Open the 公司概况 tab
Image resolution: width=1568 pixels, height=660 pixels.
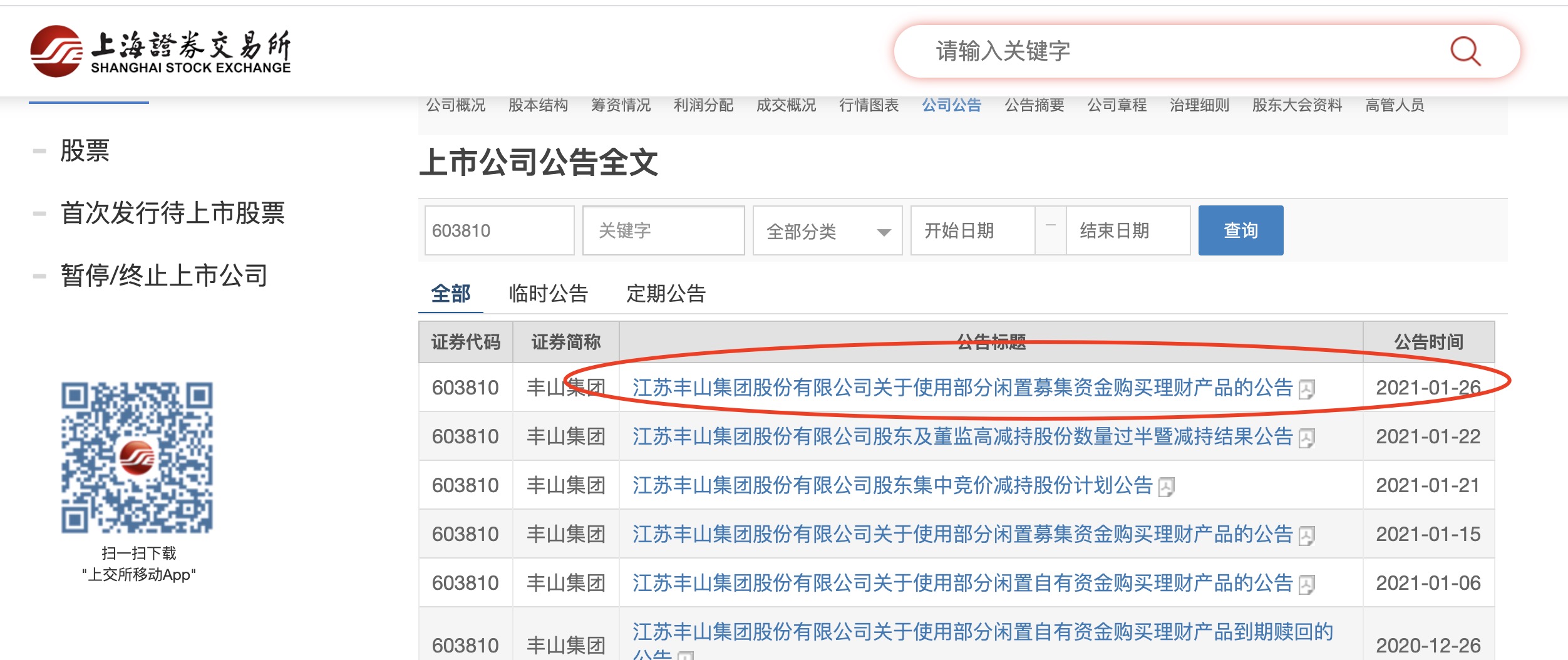click(x=456, y=105)
